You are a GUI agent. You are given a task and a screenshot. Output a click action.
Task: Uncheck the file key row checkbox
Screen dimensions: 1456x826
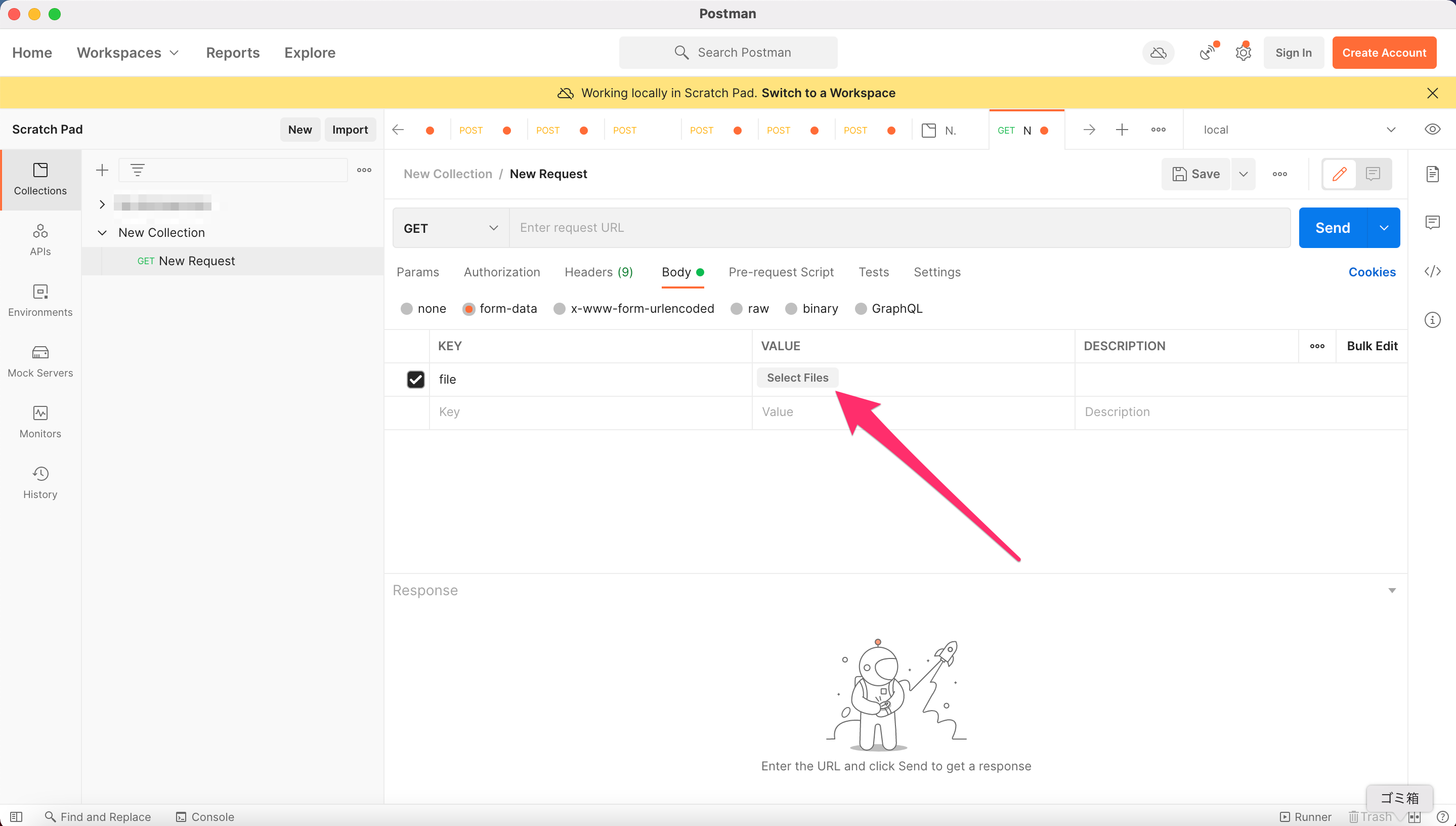(415, 379)
